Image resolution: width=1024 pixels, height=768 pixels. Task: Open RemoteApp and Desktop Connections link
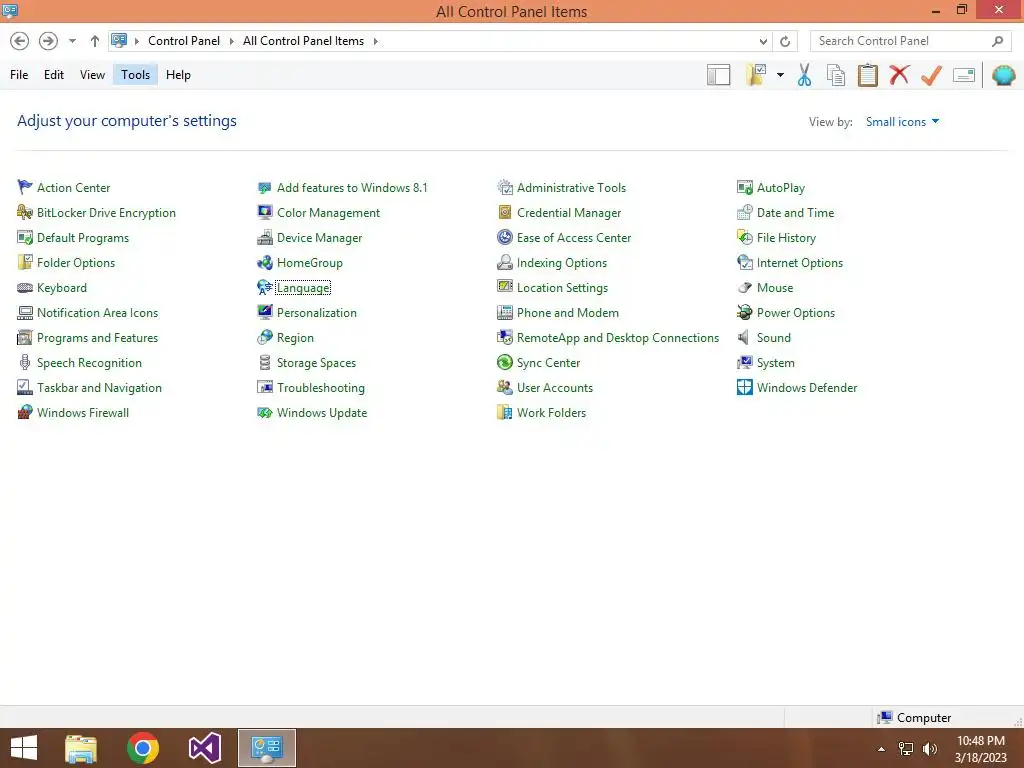tap(618, 338)
